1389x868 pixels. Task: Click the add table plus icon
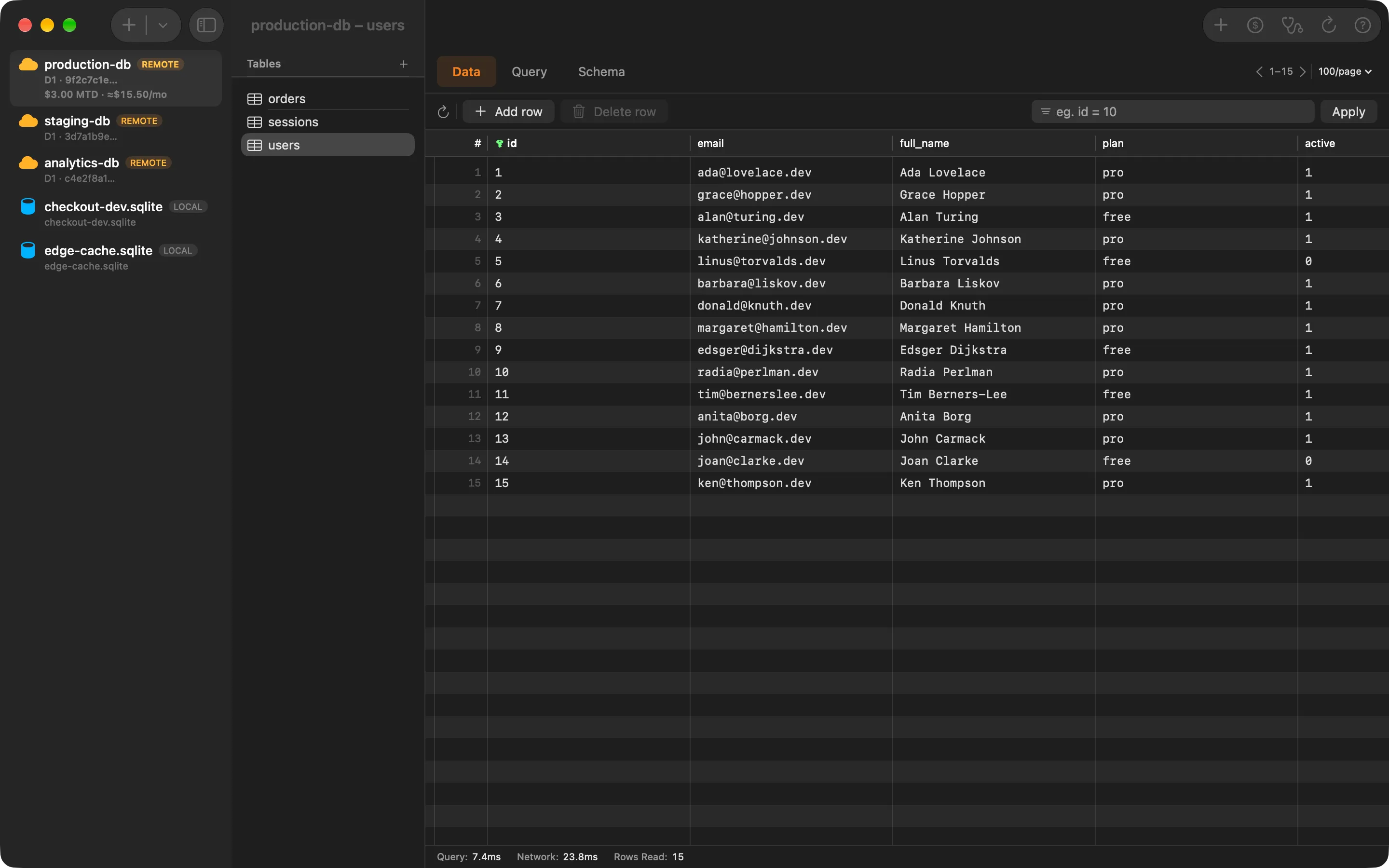pos(404,64)
